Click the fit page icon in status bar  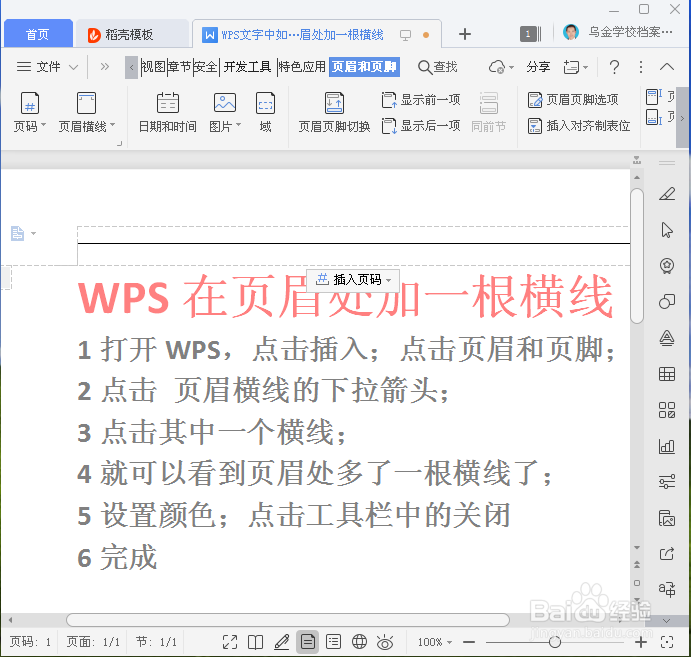pyautogui.click(x=667, y=642)
